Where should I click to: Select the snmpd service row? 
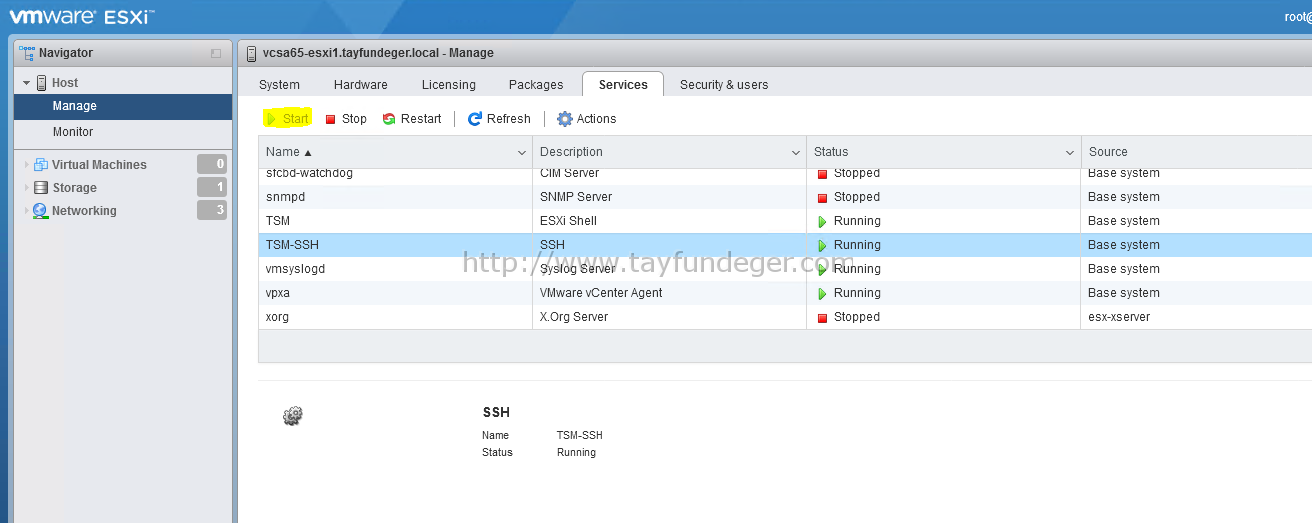pos(785,197)
